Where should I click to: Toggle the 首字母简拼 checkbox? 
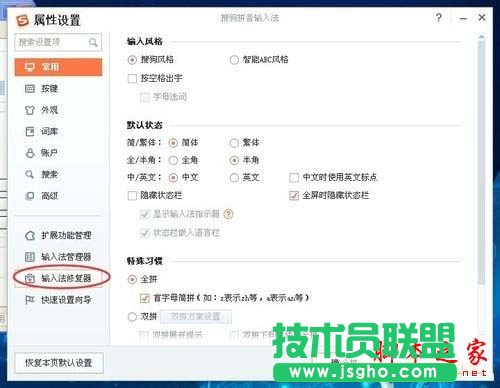click(x=144, y=298)
